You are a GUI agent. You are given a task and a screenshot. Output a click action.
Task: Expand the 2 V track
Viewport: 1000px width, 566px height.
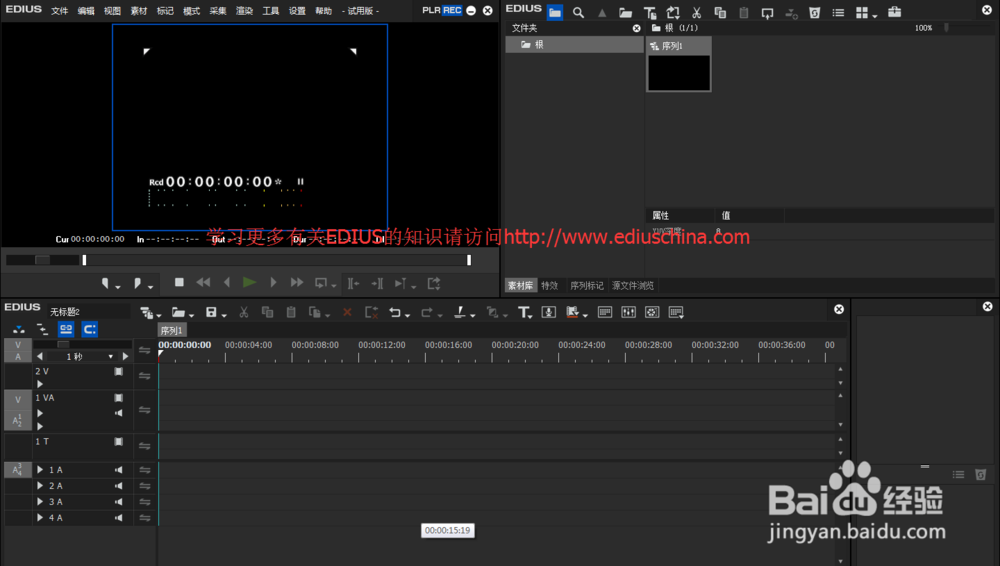point(40,384)
